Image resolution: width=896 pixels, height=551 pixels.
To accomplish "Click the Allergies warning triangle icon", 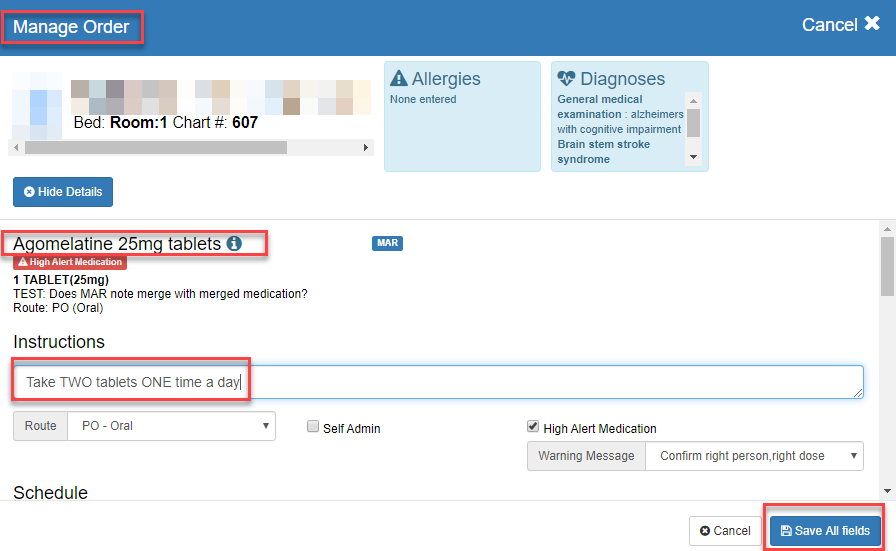I will tap(399, 79).
